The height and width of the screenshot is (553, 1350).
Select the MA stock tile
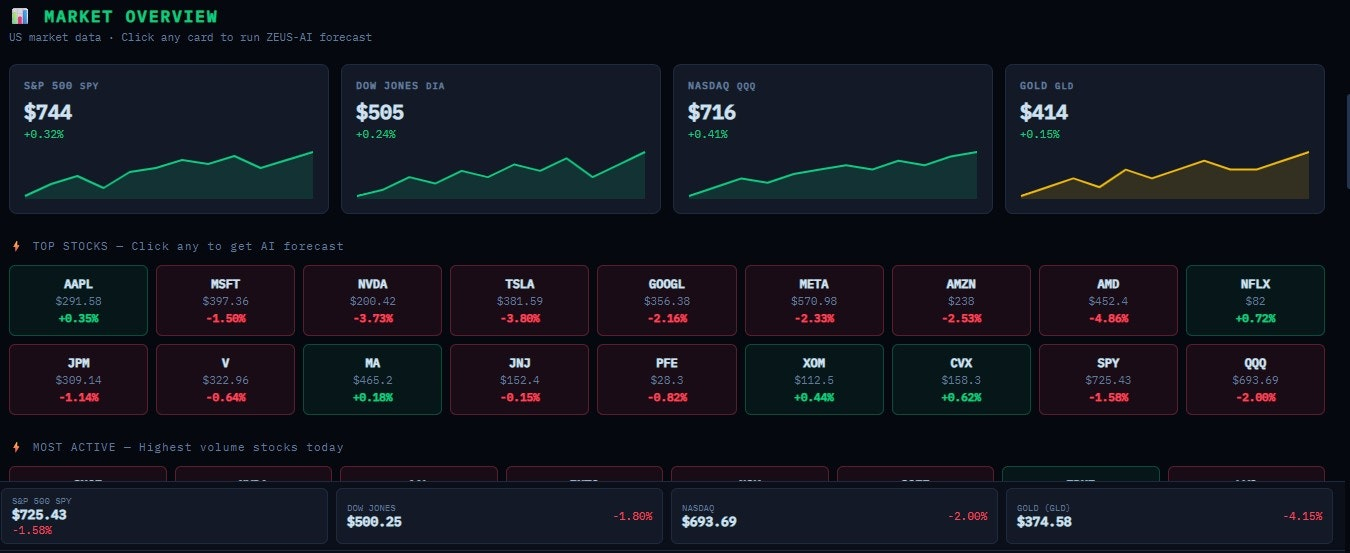click(372, 379)
